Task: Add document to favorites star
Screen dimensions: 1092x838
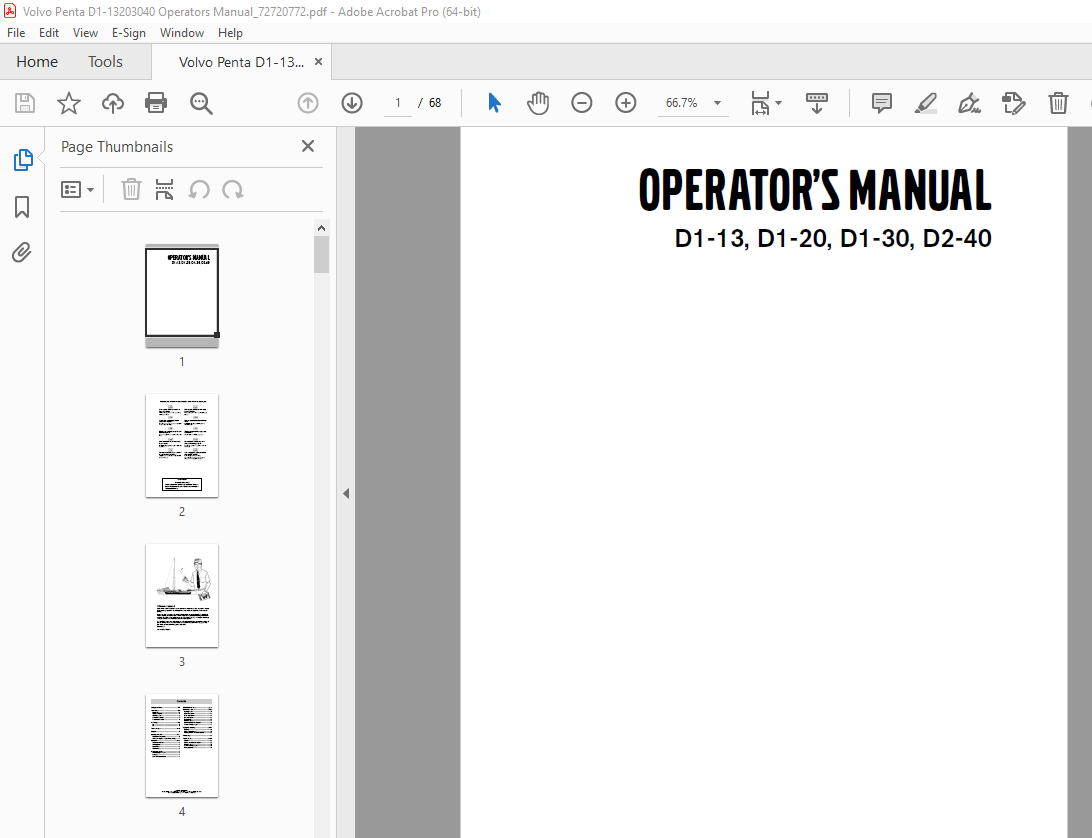Action: [68, 103]
